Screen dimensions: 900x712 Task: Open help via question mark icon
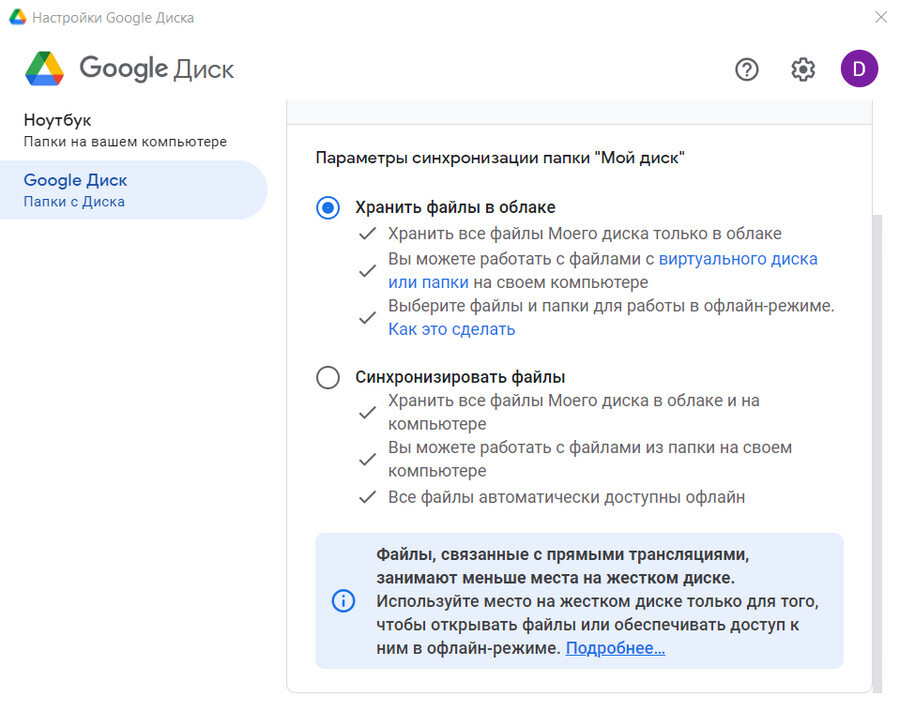pyautogui.click(x=747, y=69)
